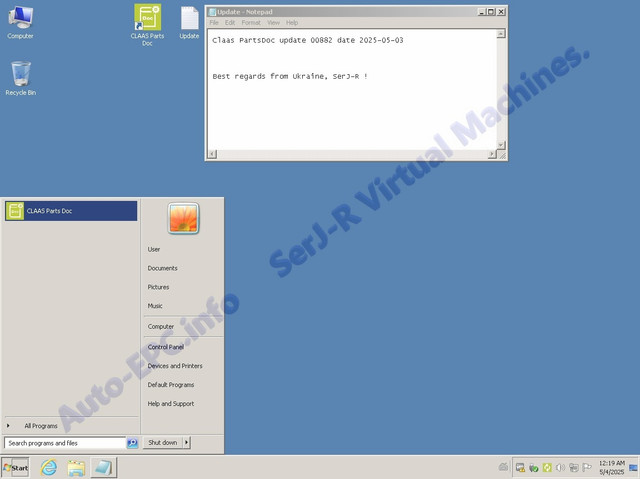
Task: Click the grayed tray icon left of notification area
Action: pyautogui.click(x=504, y=467)
